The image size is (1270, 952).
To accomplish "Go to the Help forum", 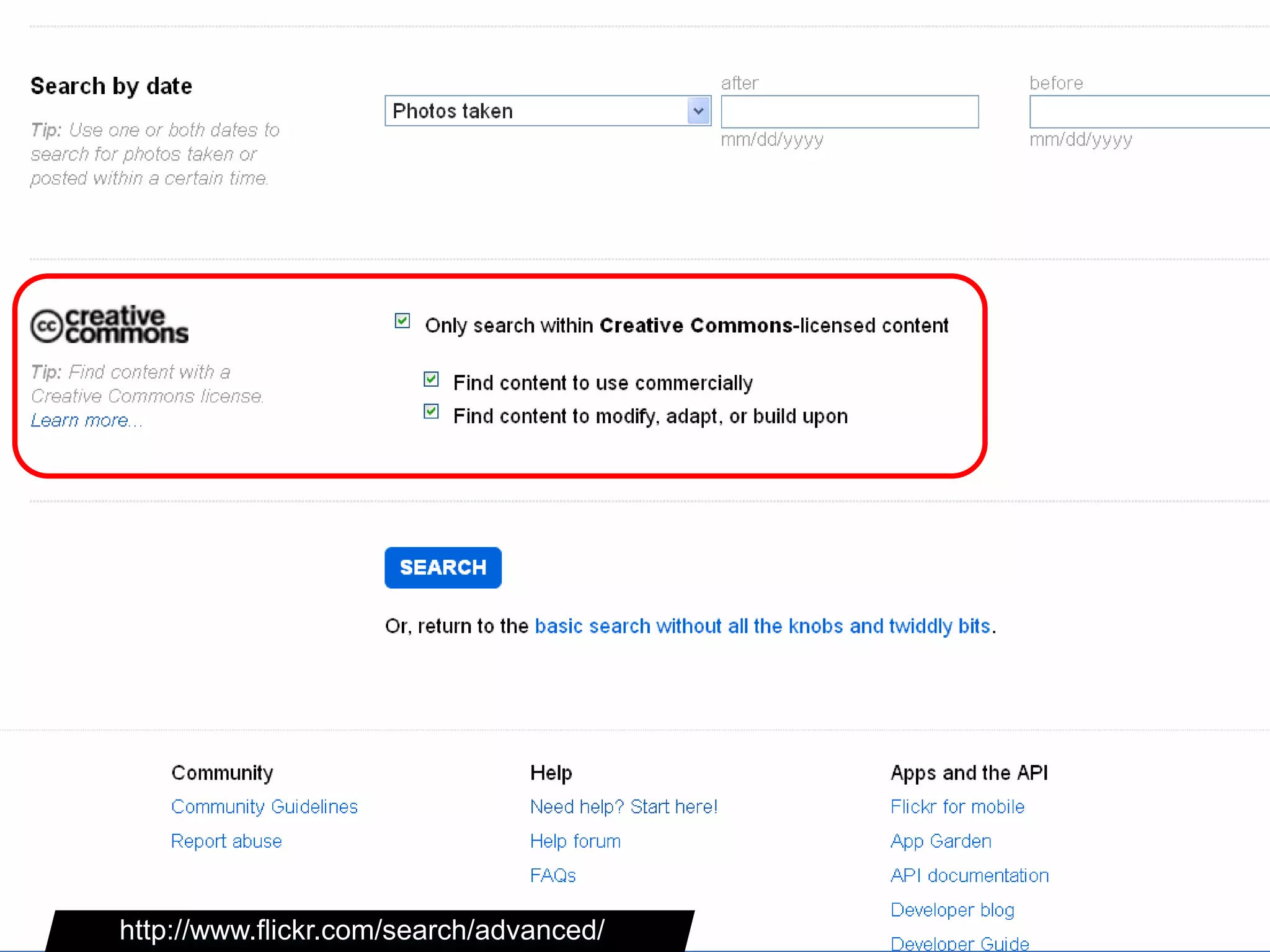I will [575, 841].
